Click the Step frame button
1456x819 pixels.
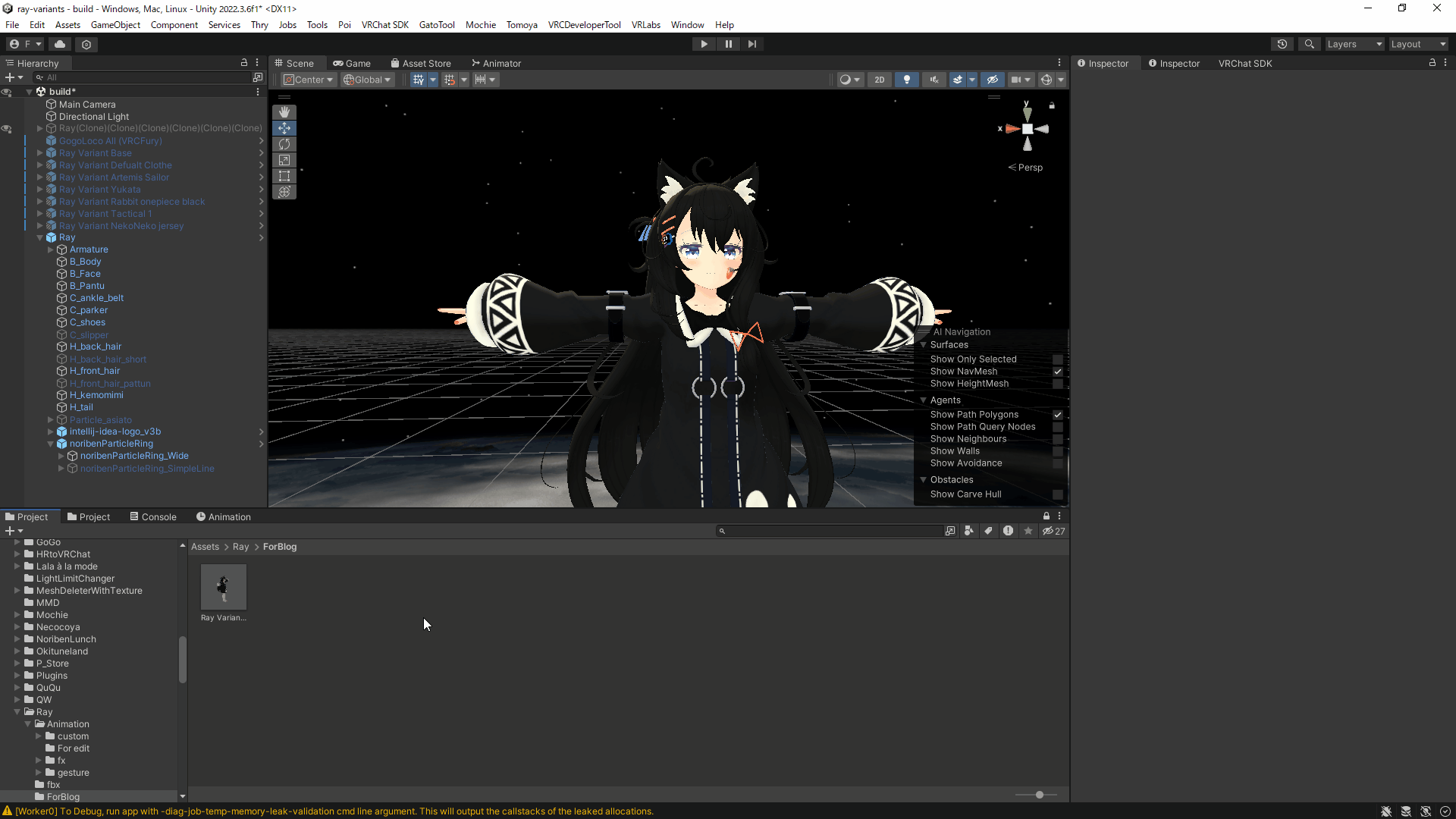pyautogui.click(x=752, y=44)
